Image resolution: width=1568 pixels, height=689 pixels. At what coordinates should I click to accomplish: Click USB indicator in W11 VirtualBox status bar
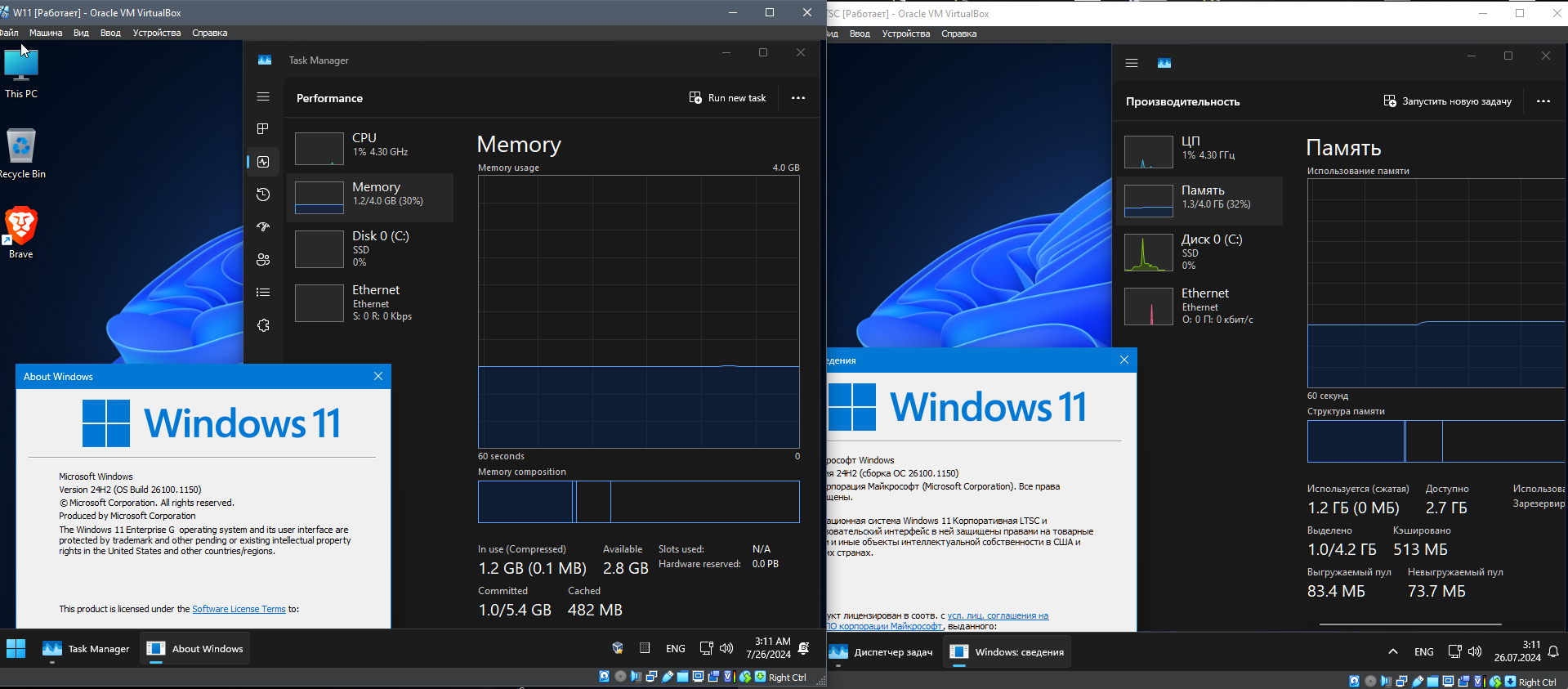point(668,676)
